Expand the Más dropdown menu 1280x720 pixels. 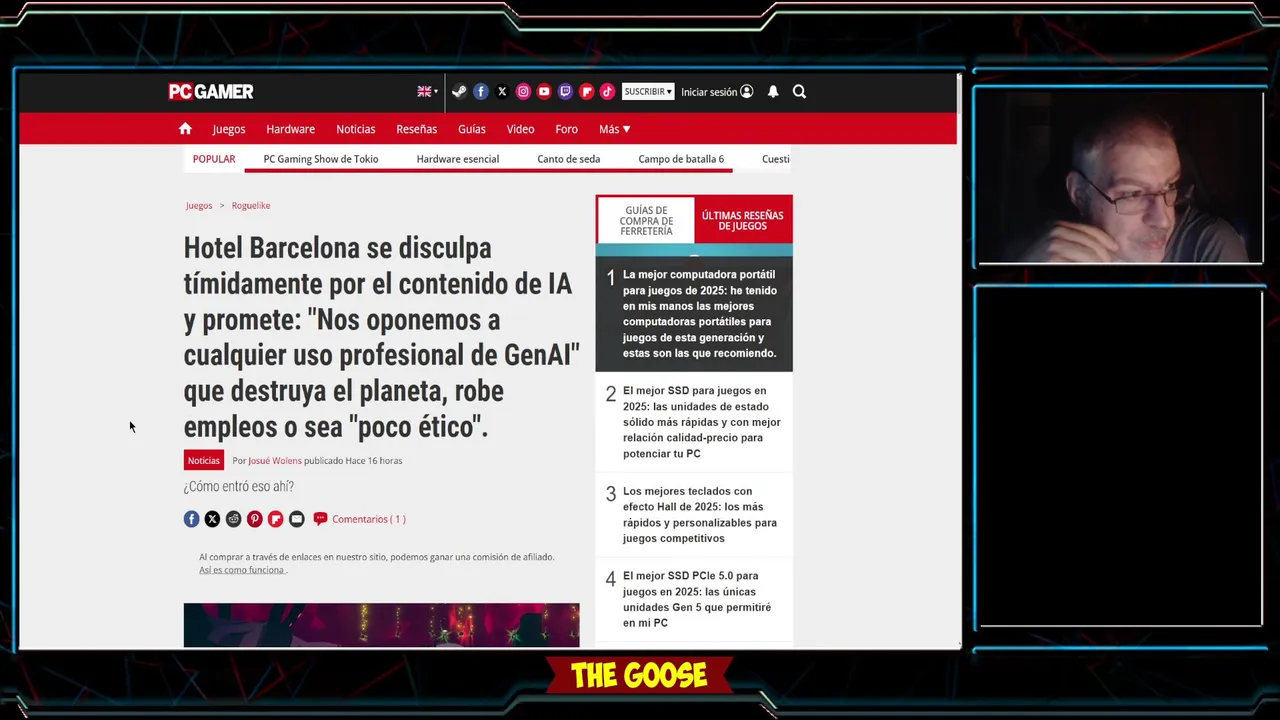614,129
